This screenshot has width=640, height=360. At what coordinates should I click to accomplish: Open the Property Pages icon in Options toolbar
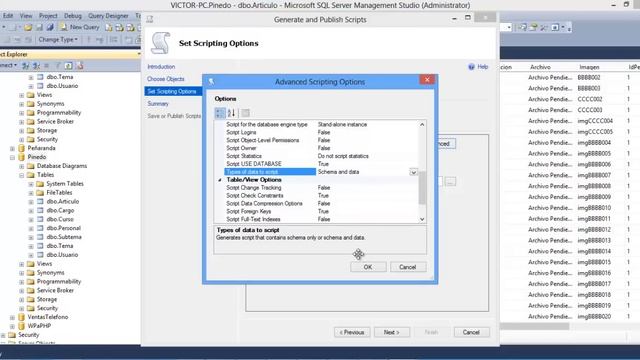[x=245, y=113]
